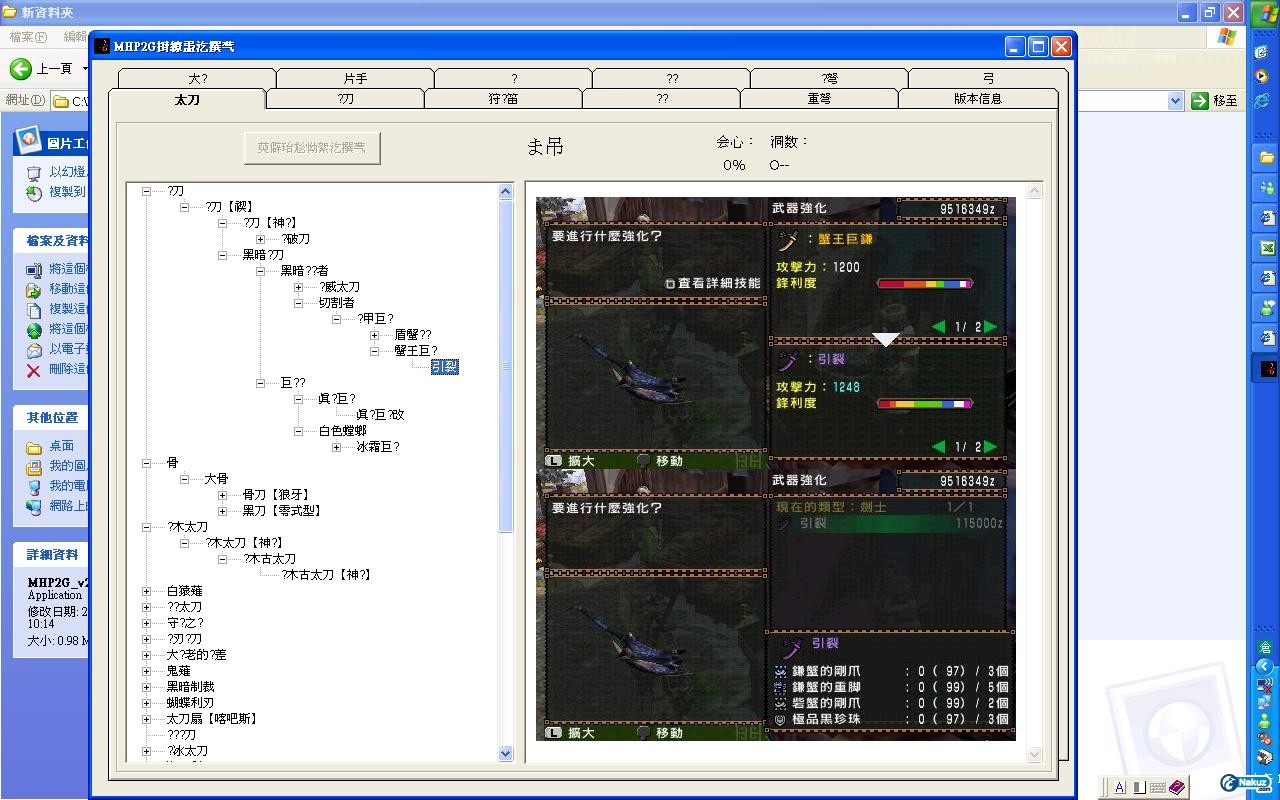1280x800 pixels.
Task: Select the 黑刀【零式型】 tree item
Action: [282, 511]
